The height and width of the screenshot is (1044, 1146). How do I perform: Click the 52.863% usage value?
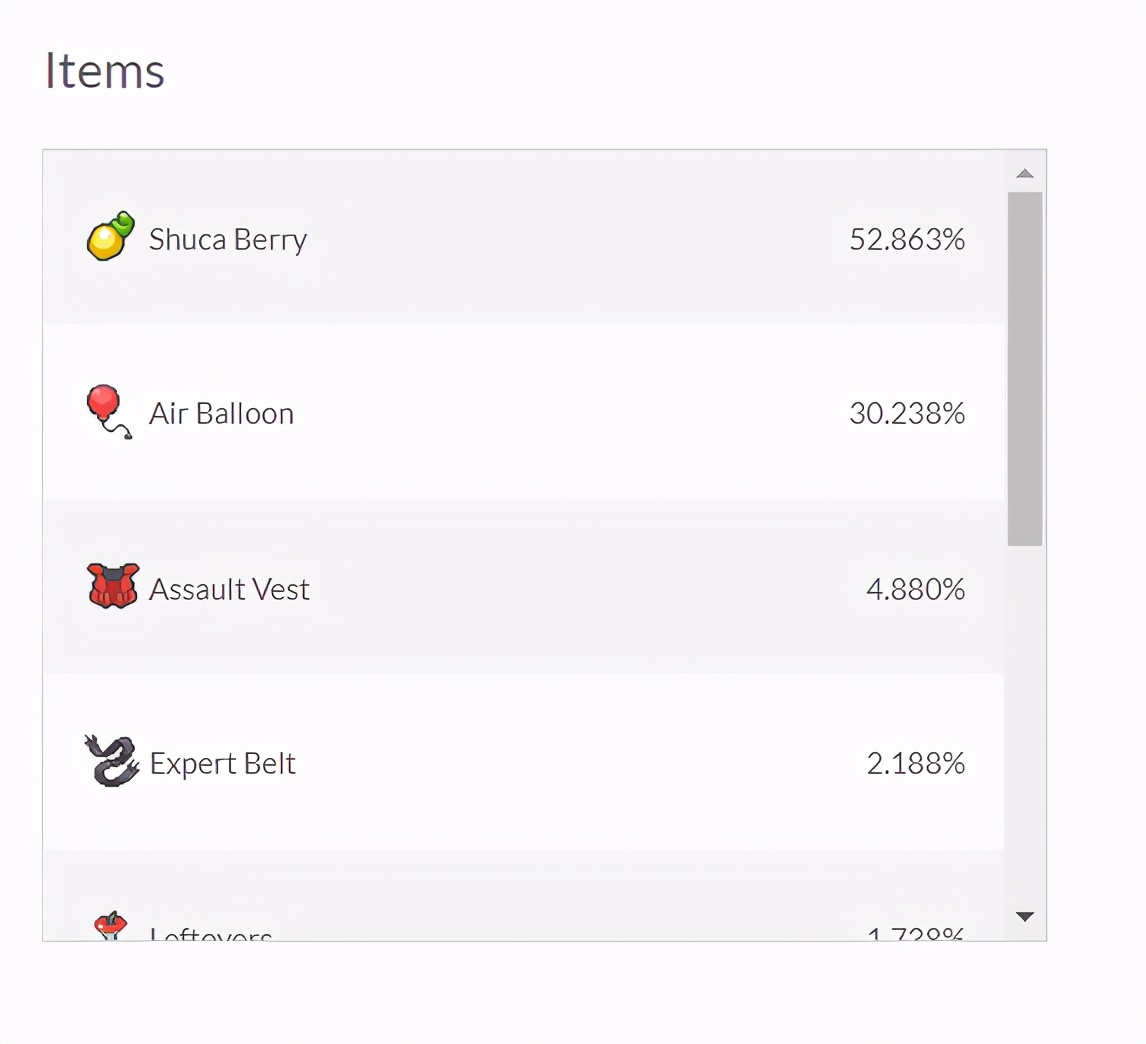pos(907,240)
